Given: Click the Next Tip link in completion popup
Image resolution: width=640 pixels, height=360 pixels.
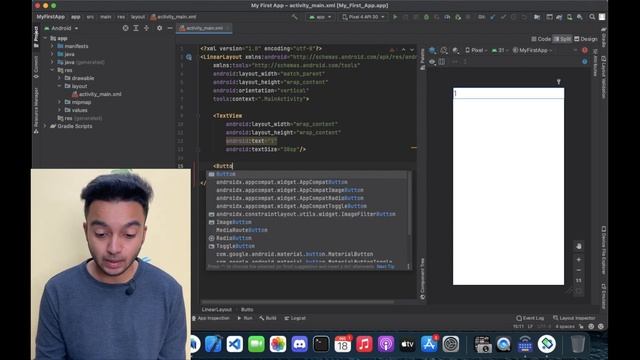Looking at the screenshot, I should coord(385,267).
